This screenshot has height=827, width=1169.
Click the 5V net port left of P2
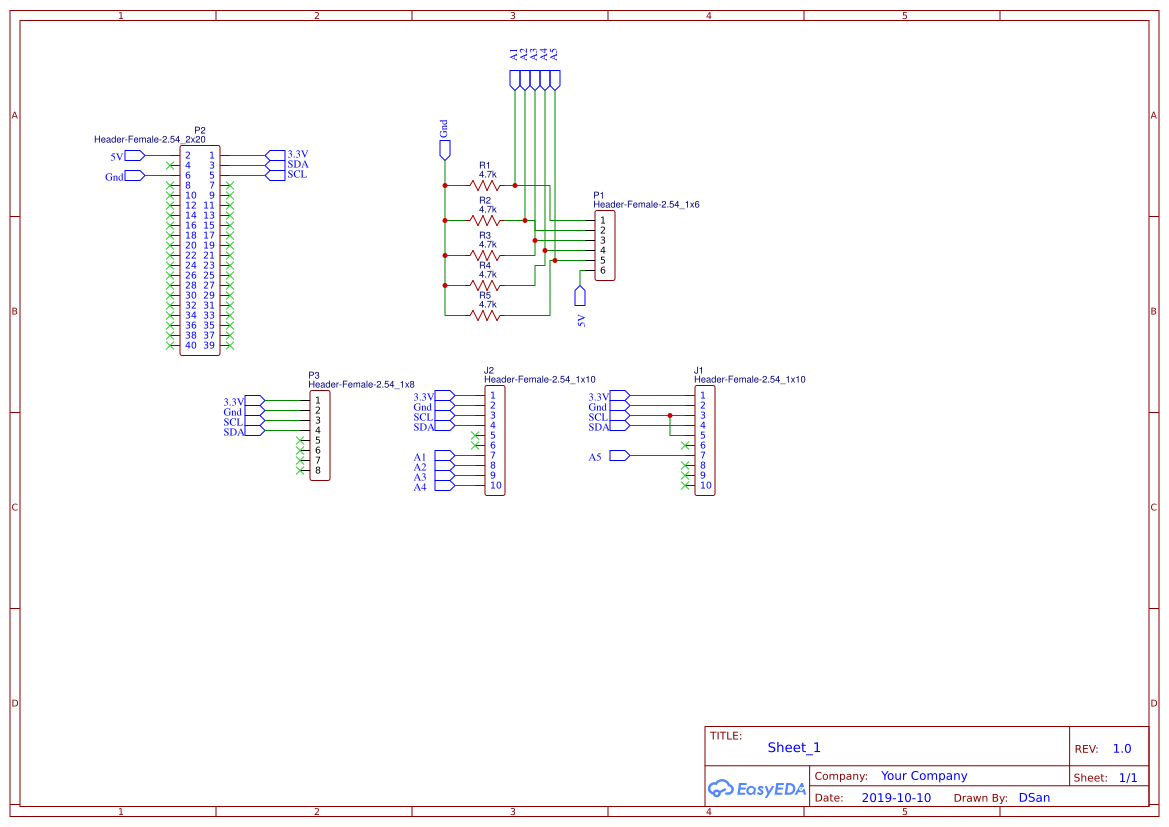click(x=135, y=156)
